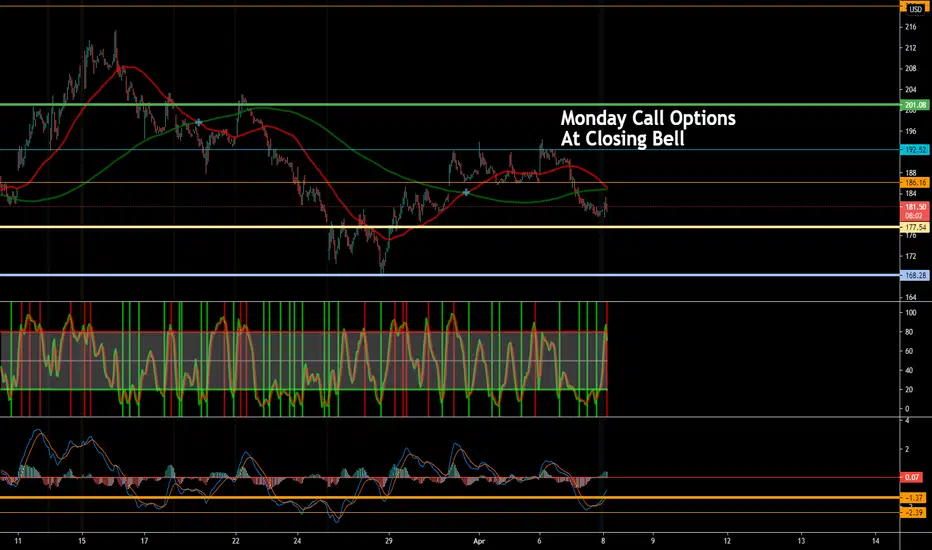Click the 40 tick on the stochastic axis

[909, 370]
